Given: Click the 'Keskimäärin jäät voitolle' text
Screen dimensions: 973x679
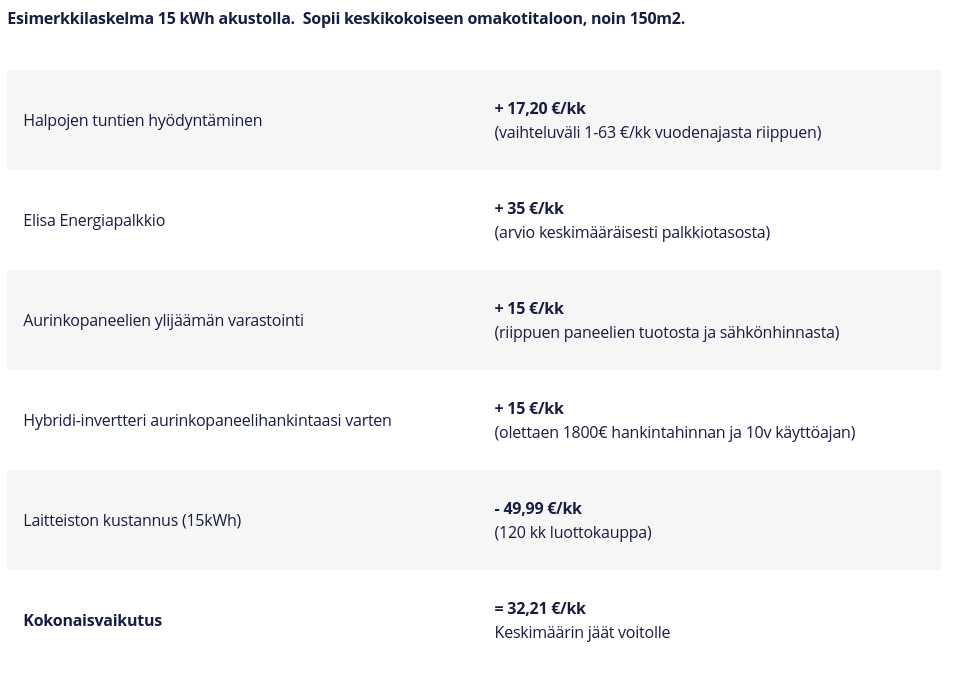Looking at the screenshot, I should [x=582, y=632].
